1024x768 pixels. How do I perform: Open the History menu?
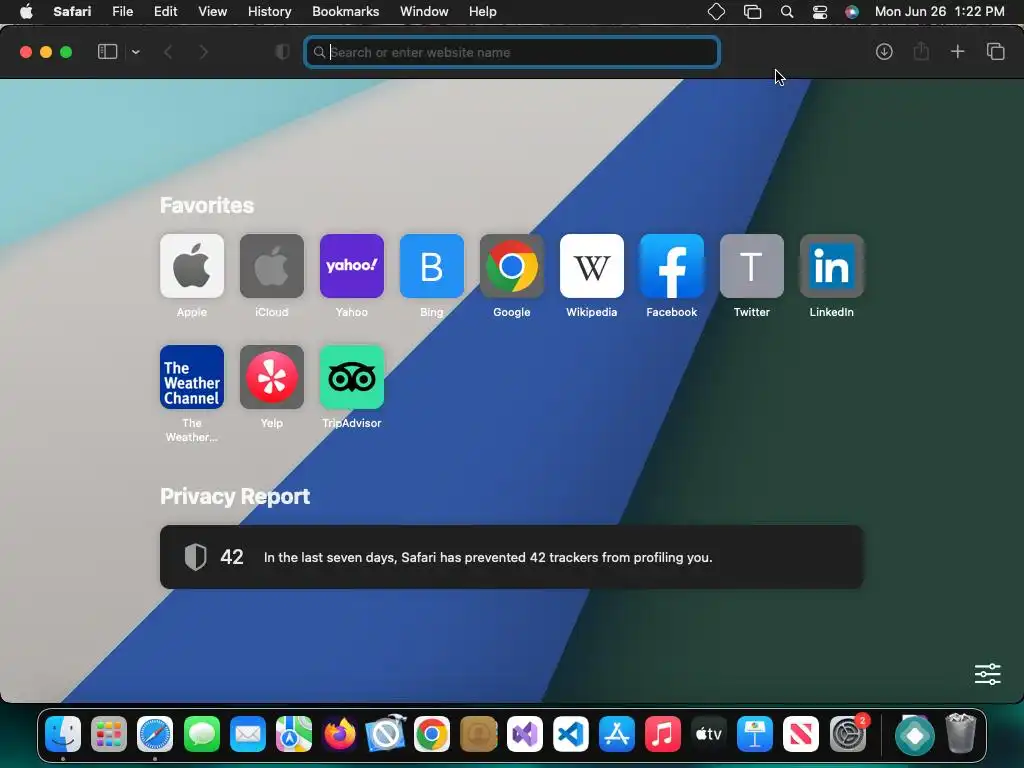(269, 12)
